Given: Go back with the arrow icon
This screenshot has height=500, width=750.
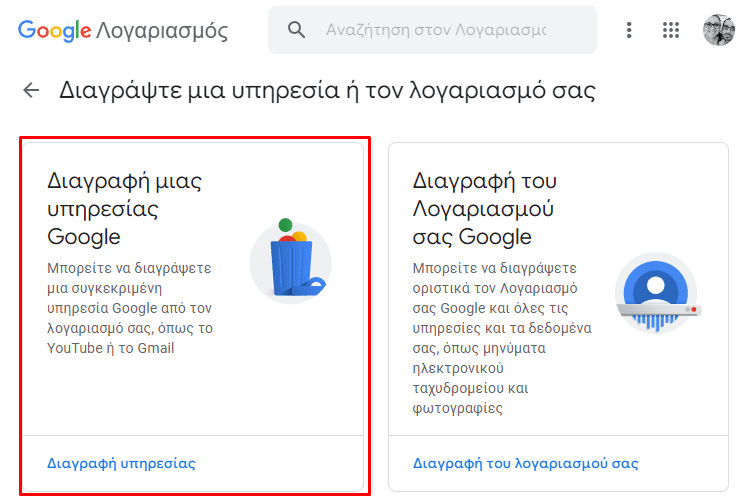Looking at the screenshot, I should pos(32,89).
